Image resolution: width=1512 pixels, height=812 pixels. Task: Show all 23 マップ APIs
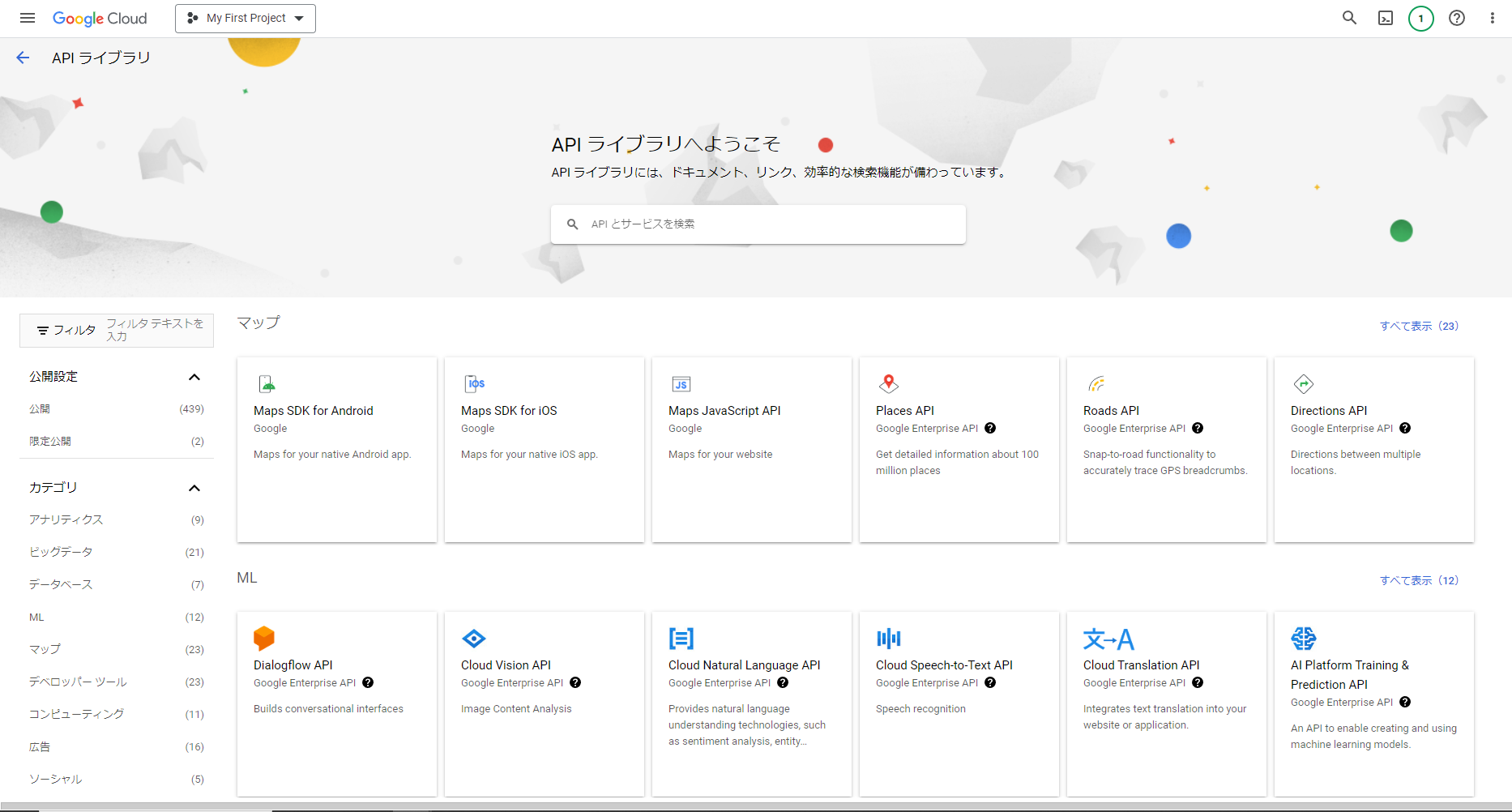click(x=1419, y=326)
